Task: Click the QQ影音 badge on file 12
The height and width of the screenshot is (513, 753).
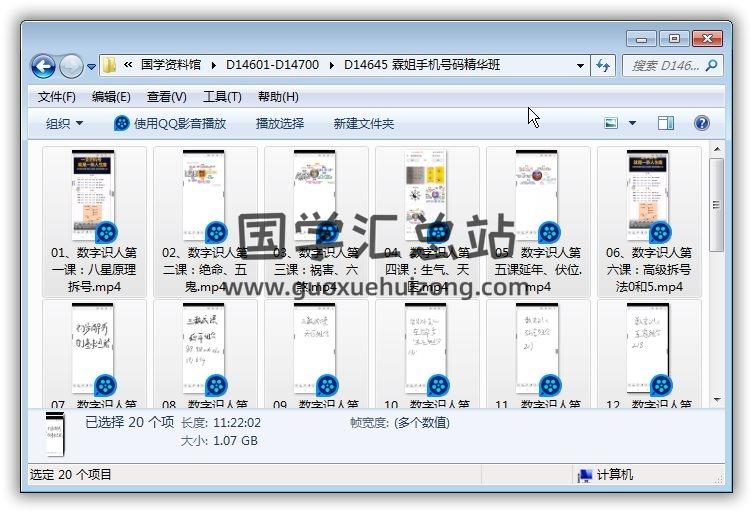Action: (661, 386)
